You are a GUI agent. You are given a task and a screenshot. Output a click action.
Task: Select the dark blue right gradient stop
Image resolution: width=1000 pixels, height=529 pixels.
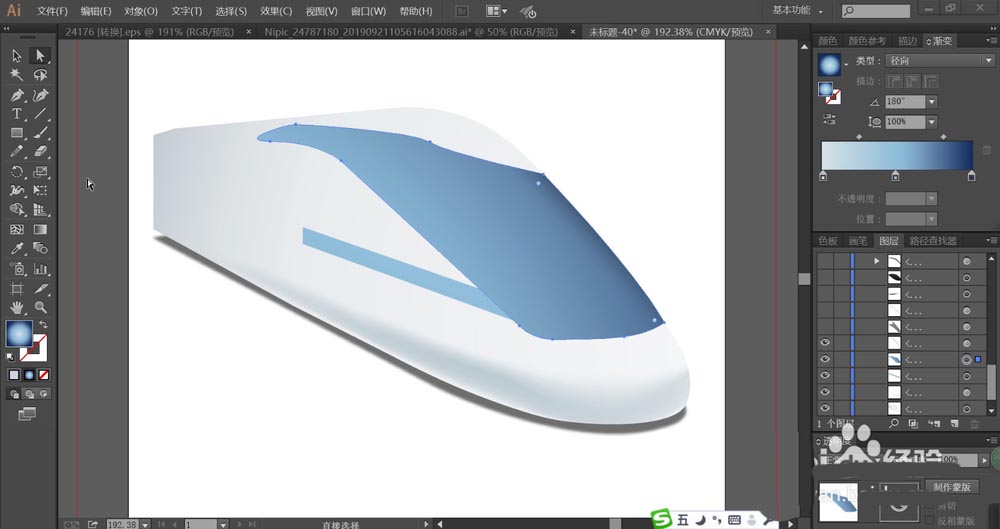[x=971, y=175]
